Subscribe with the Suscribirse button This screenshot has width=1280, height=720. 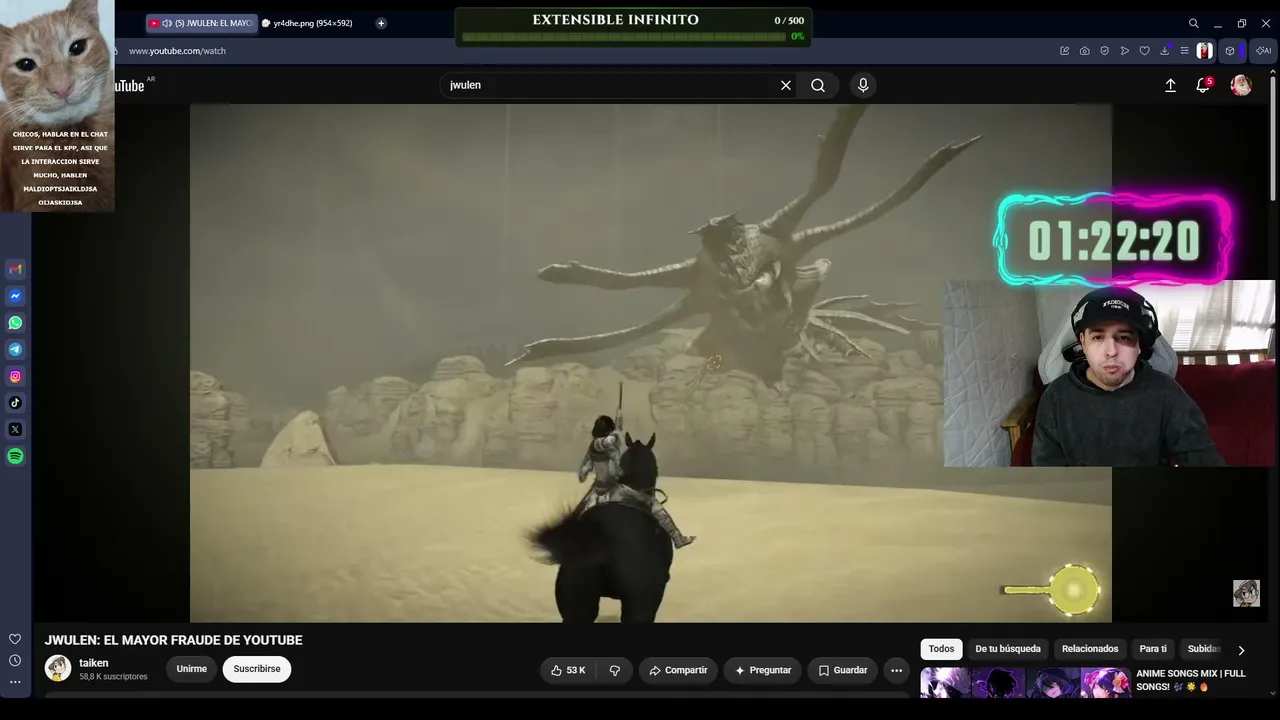pyautogui.click(x=257, y=669)
